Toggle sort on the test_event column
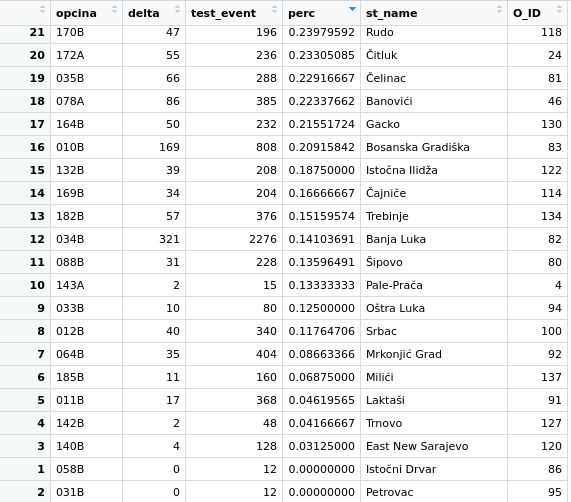The width and height of the screenshot is (571, 502). click(274, 9)
